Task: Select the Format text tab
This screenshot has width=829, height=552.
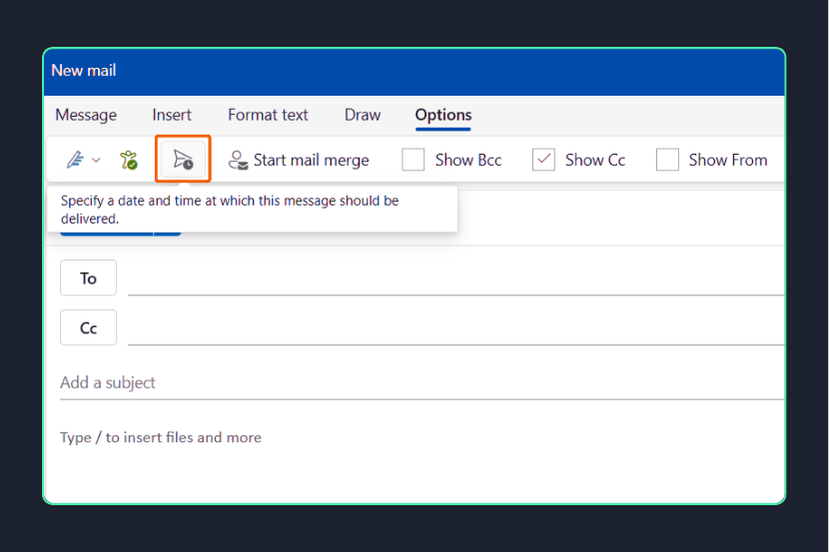Action: 268,115
